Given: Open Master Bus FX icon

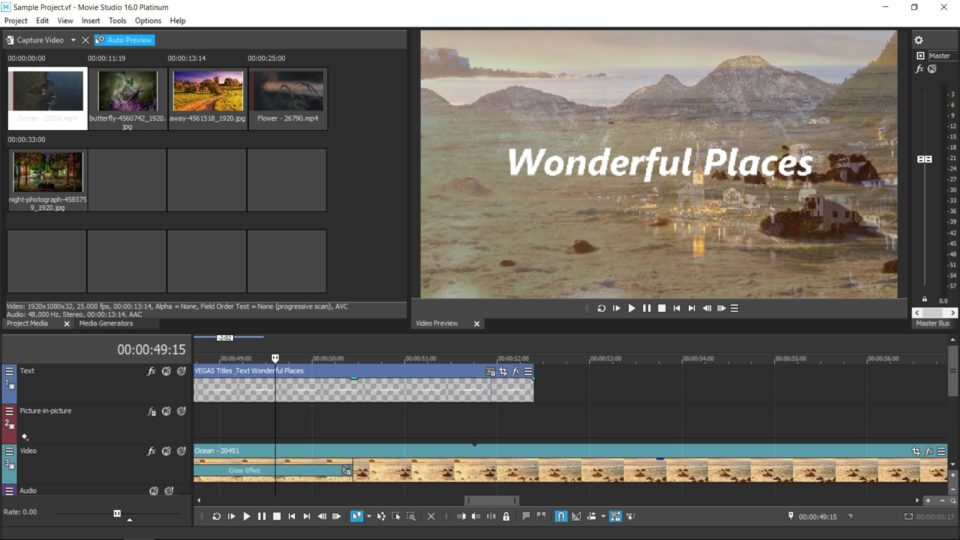Looking at the screenshot, I should [920, 69].
